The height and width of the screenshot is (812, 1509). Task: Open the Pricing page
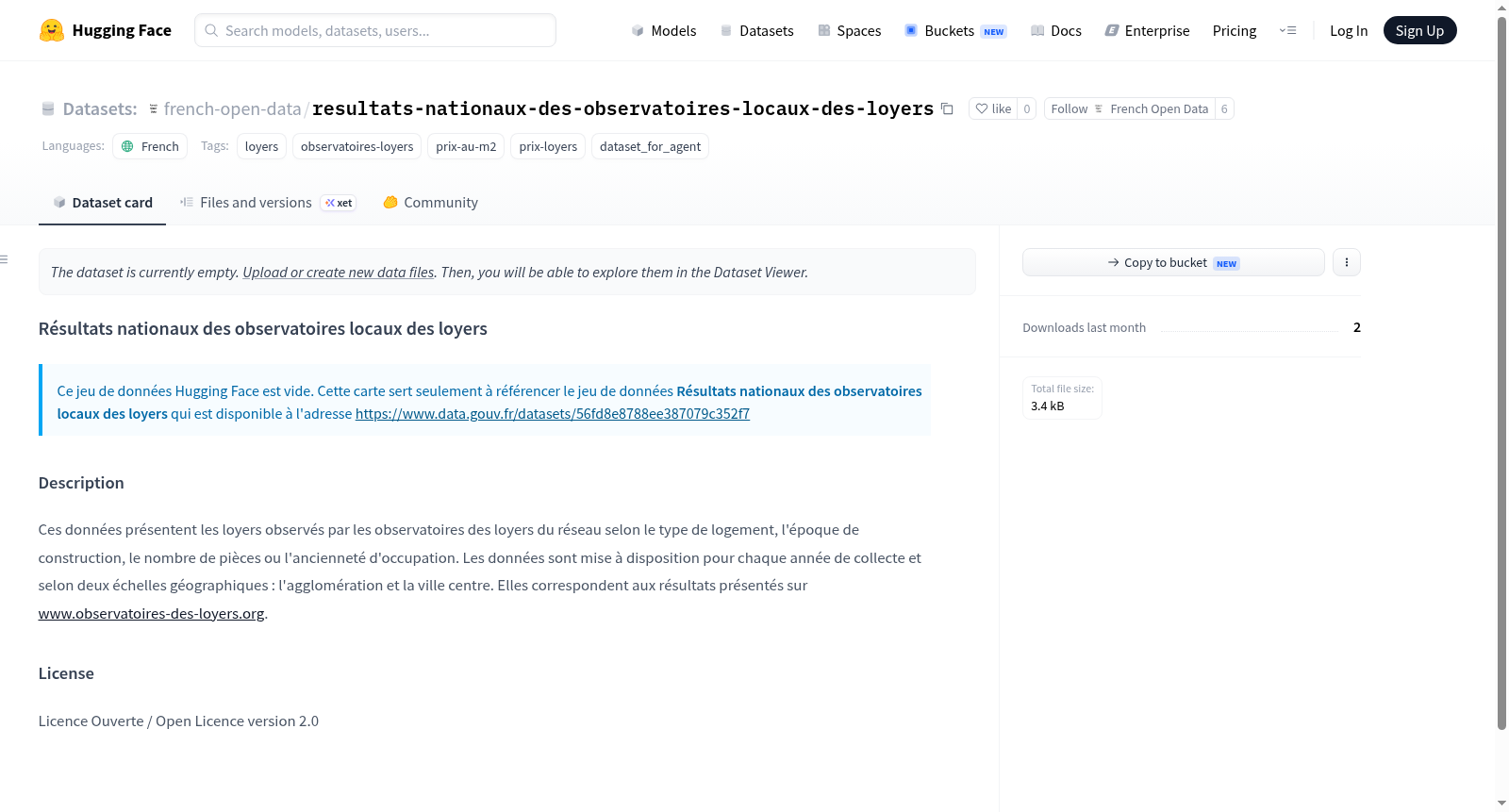pyautogui.click(x=1235, y=30)
